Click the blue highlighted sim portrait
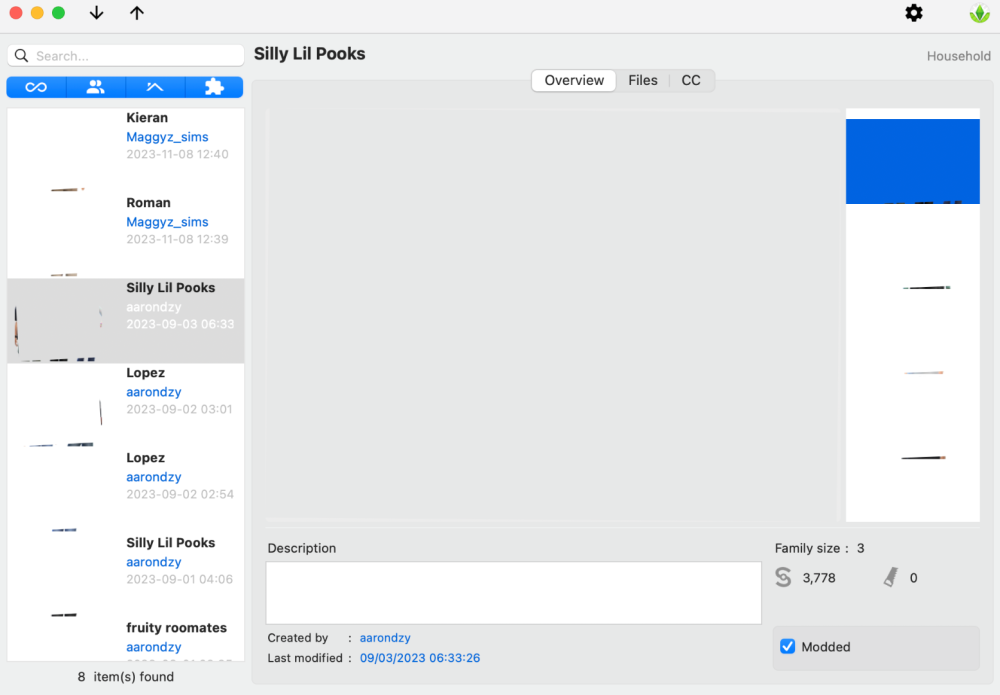1000x695 pixels. 913,161
